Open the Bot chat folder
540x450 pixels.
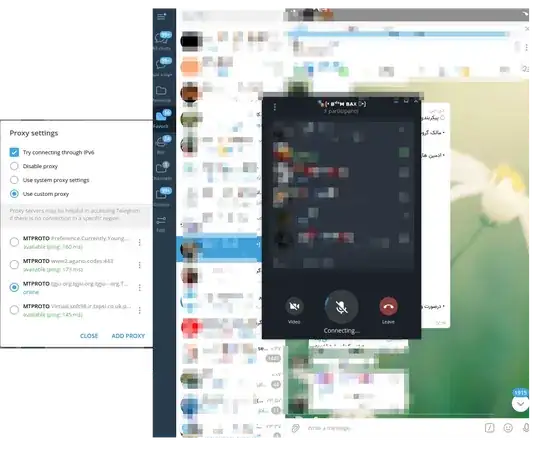click(x=162, y=145)
